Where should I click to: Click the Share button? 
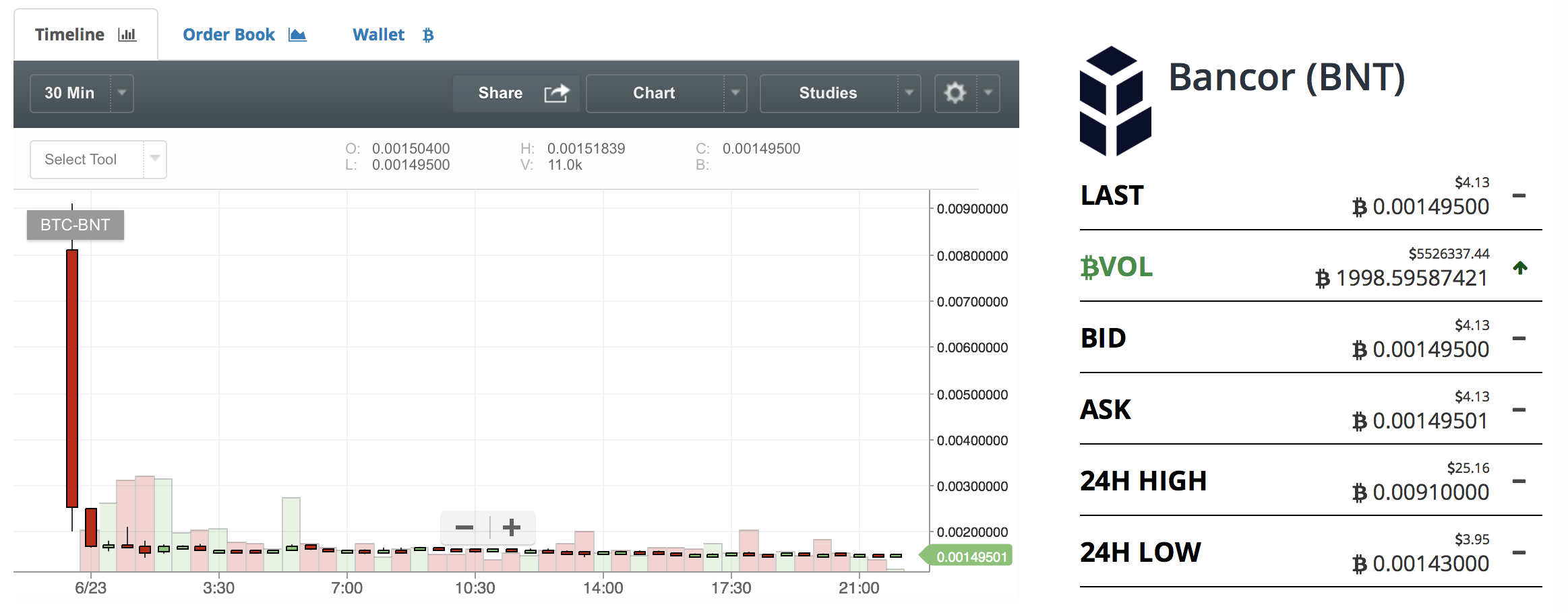pyautogui.click(x=516, y=93)
